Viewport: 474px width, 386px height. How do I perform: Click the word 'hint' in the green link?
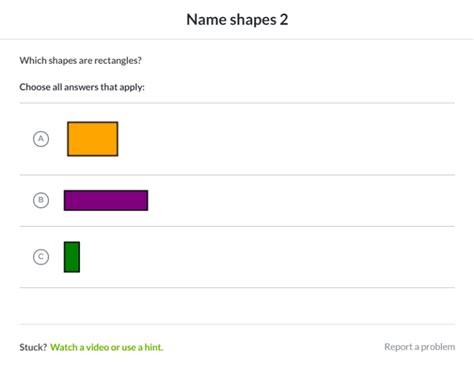154,347
